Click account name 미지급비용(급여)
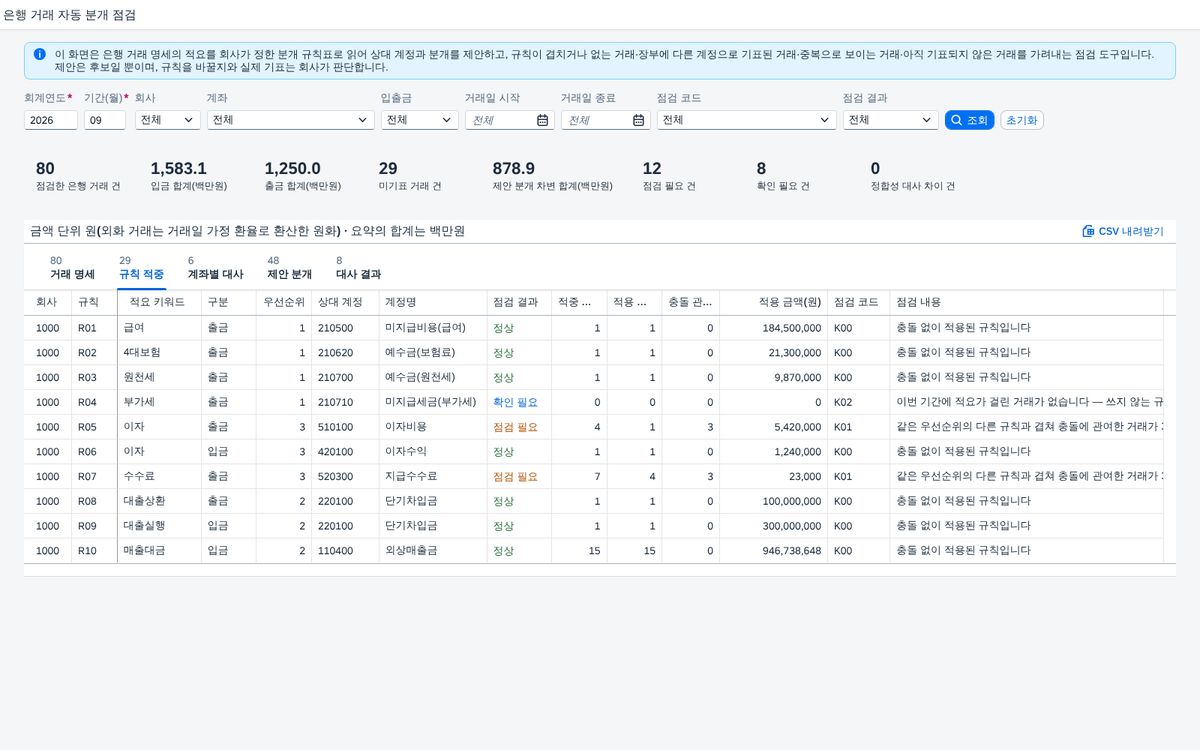Screen dimensions: 1200x750 pos(425,328)
